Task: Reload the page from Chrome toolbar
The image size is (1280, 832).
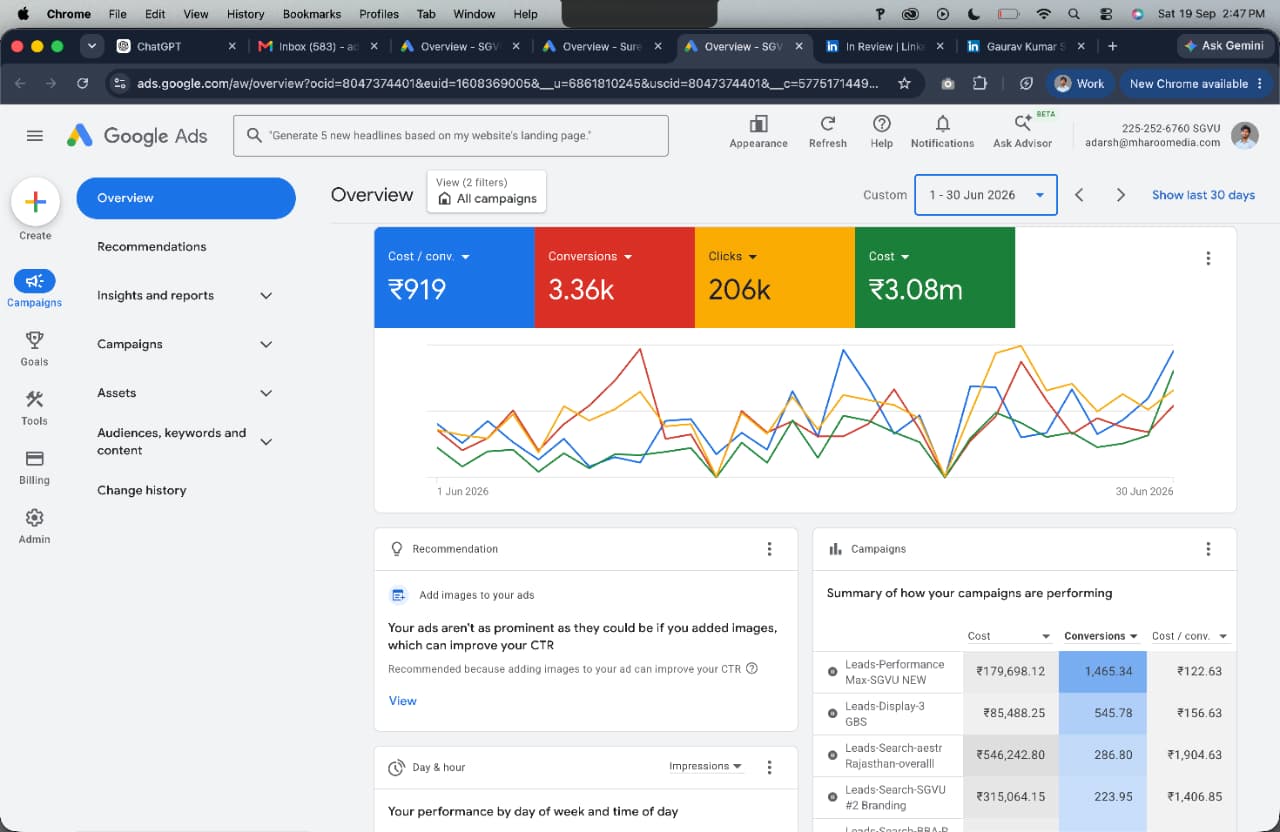Action: tap(82, 84)
